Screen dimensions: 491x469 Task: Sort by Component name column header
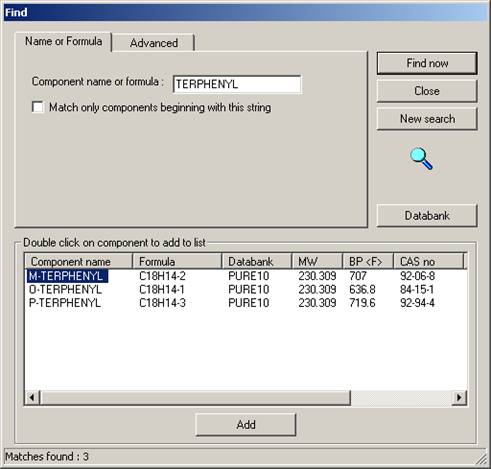[79, 261]
